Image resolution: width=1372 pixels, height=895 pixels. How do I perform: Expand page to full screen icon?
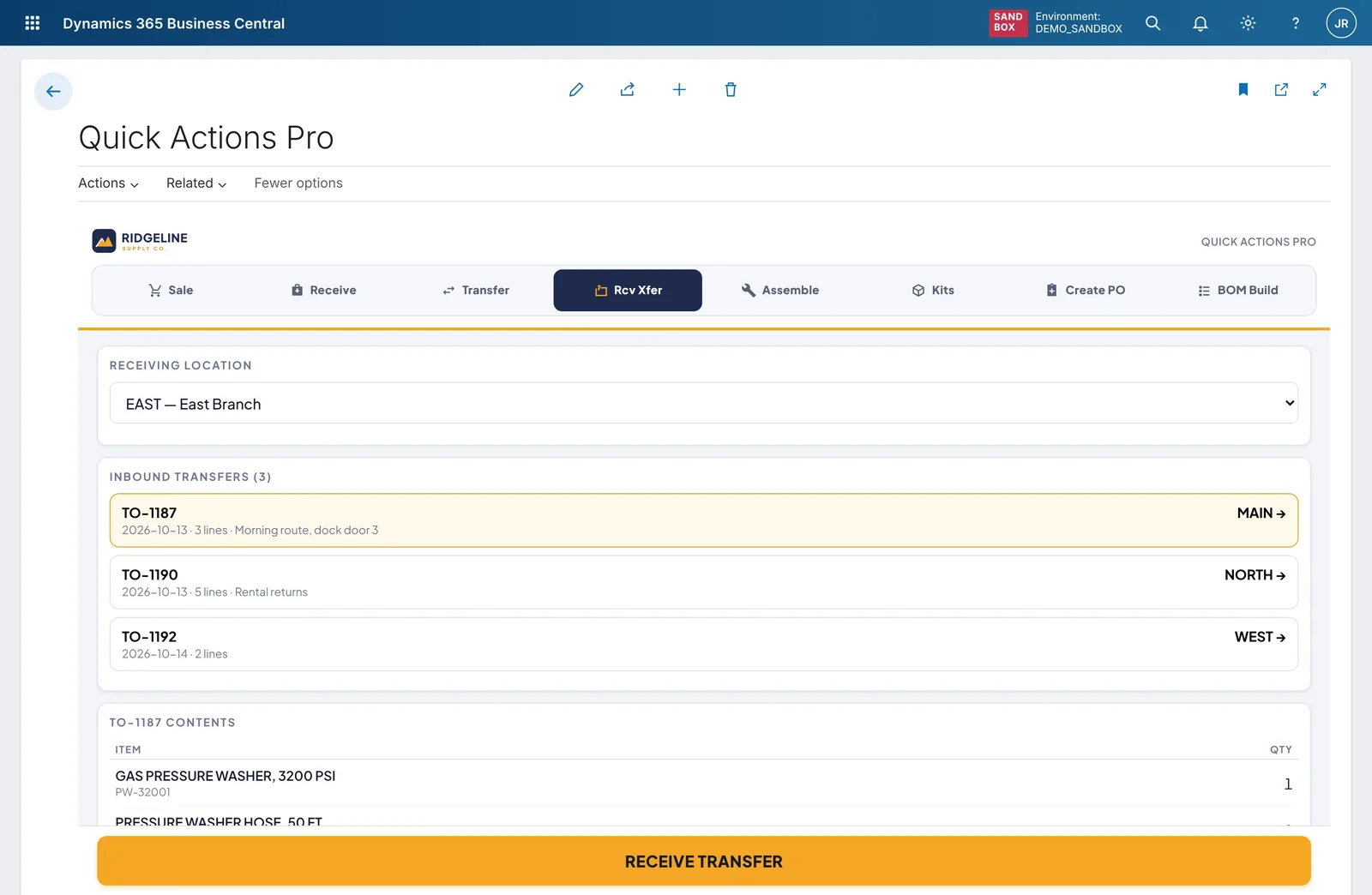pyautogui.click(x=1320, y=89)
